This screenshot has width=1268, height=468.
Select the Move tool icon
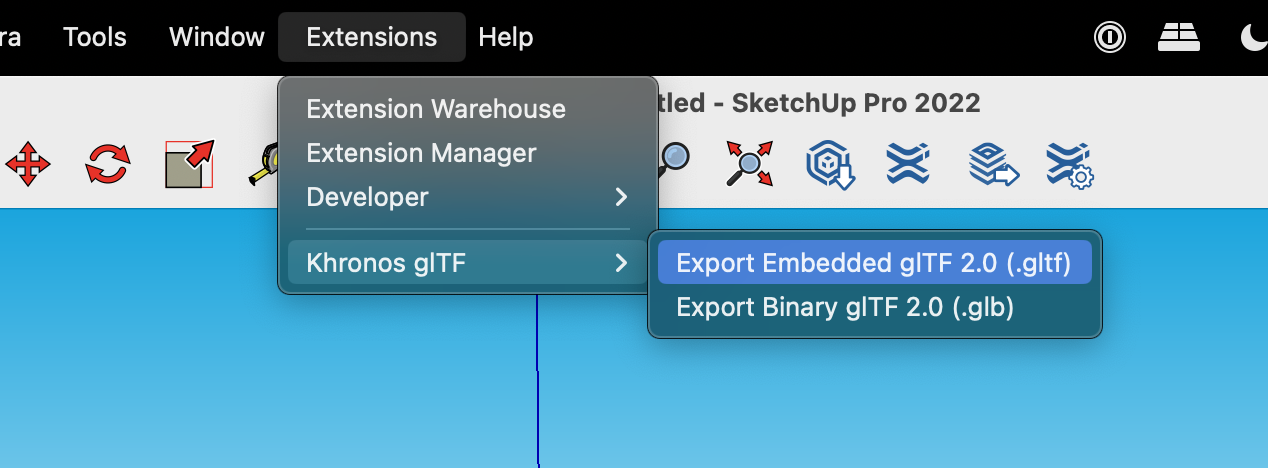click(x=28, y=163)
